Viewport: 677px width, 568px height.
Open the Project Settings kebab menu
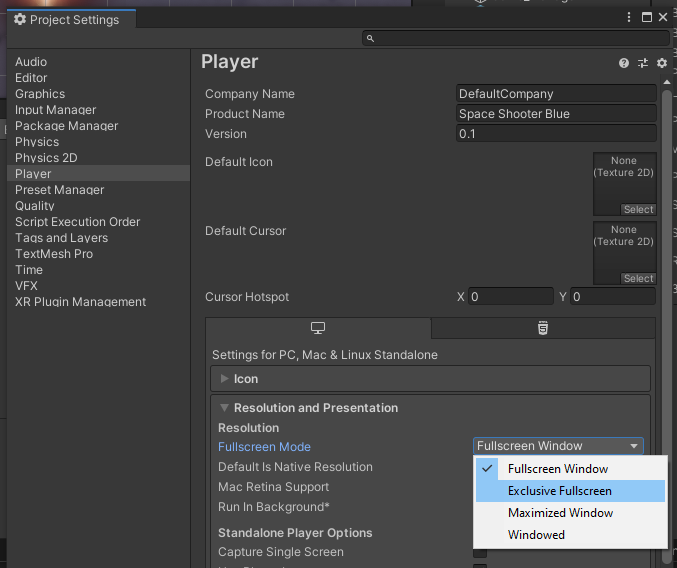629,17
